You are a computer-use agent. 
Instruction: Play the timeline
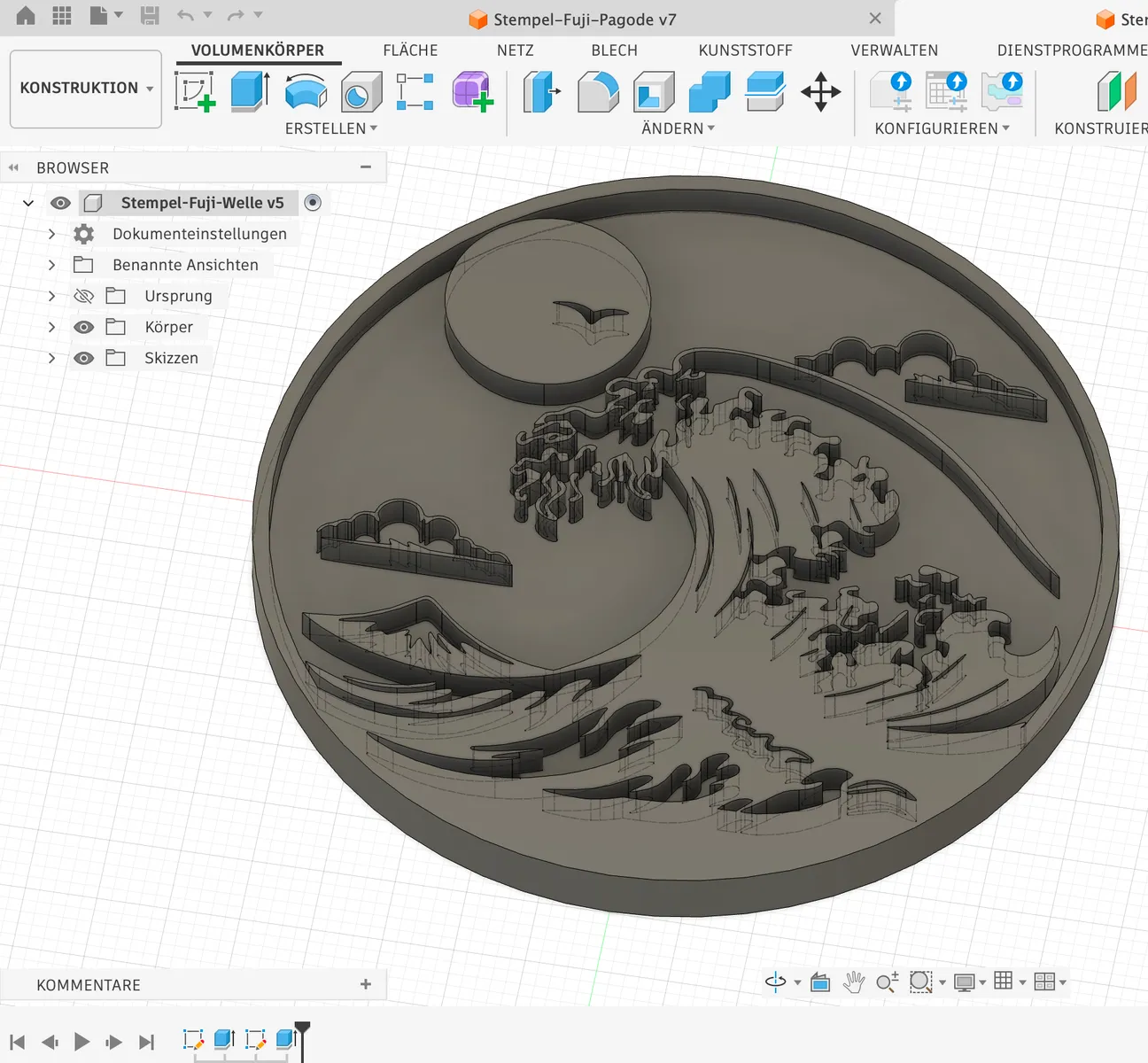pyautogui.click(x=81, y=1042)
